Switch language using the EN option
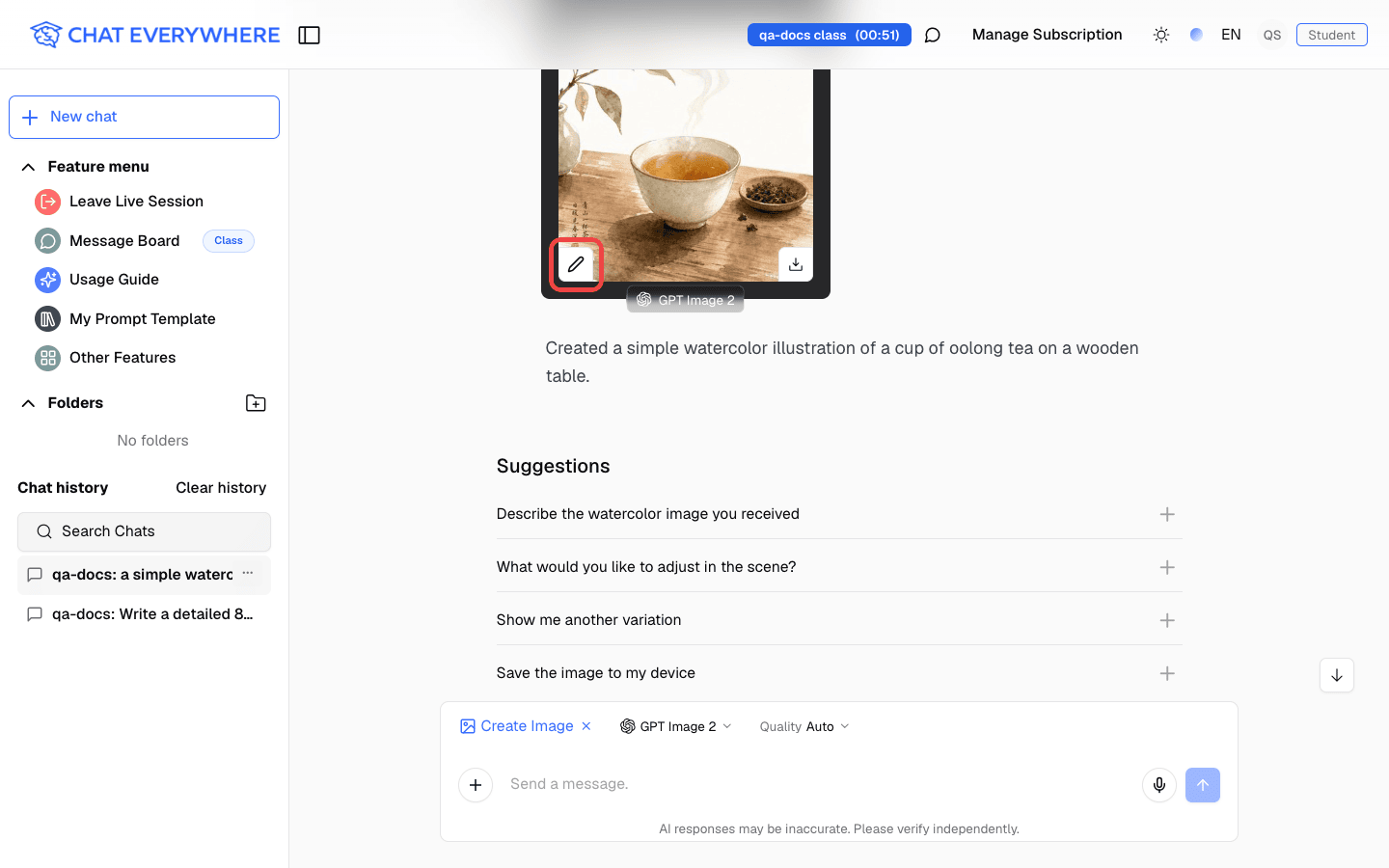Viewport: 1389px width, 868px height. [1231, 35]
